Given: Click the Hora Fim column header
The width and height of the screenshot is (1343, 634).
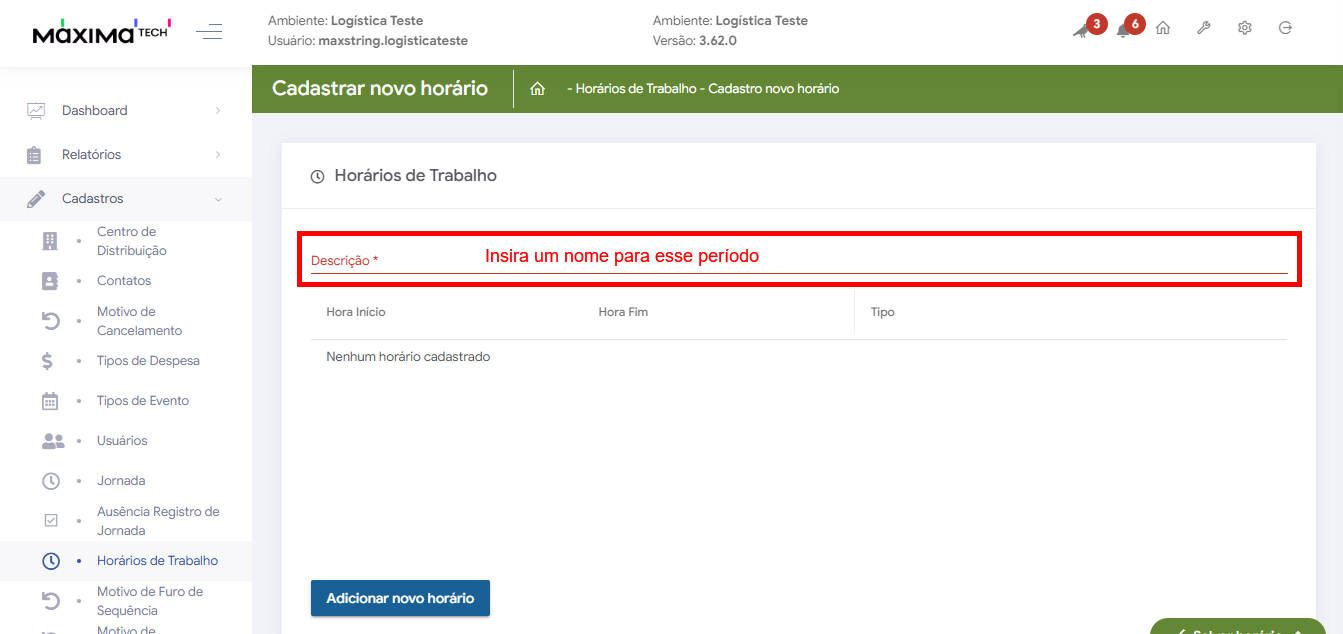Looking at the screenshot, I should (623, 312).
